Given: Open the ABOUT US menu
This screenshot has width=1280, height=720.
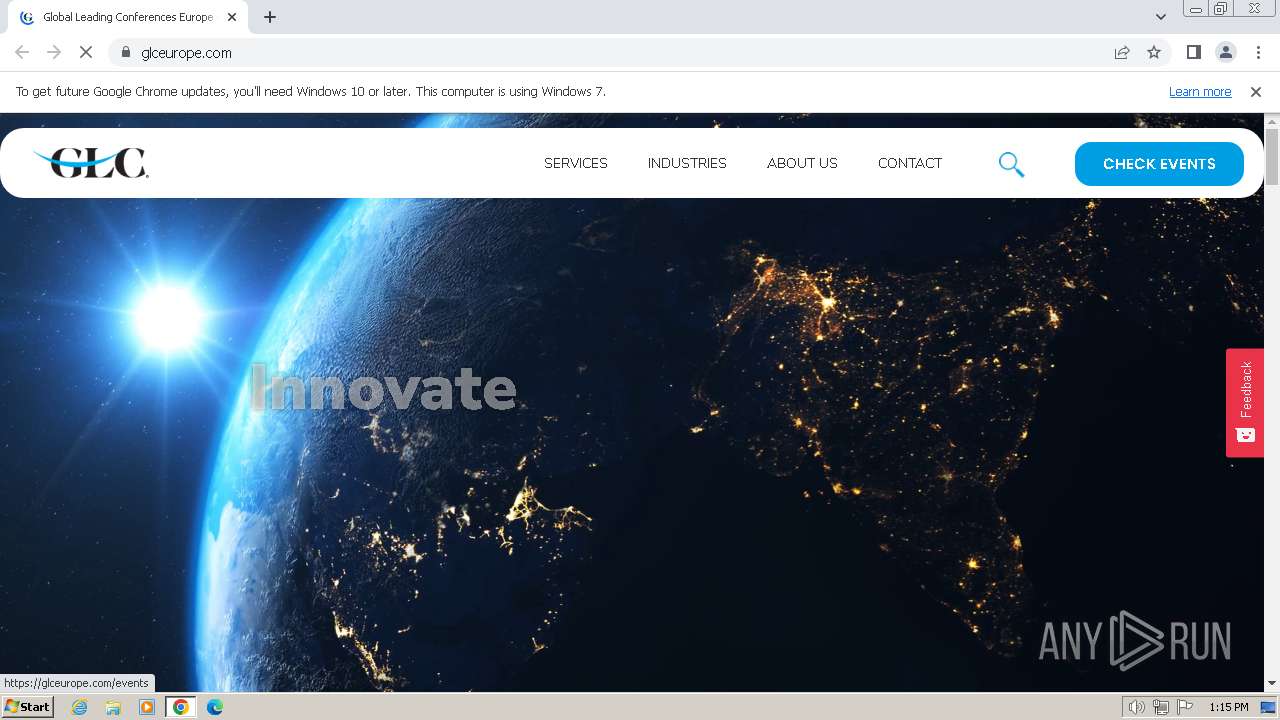Looking at the screenshot, I should [x=802, y=163].
